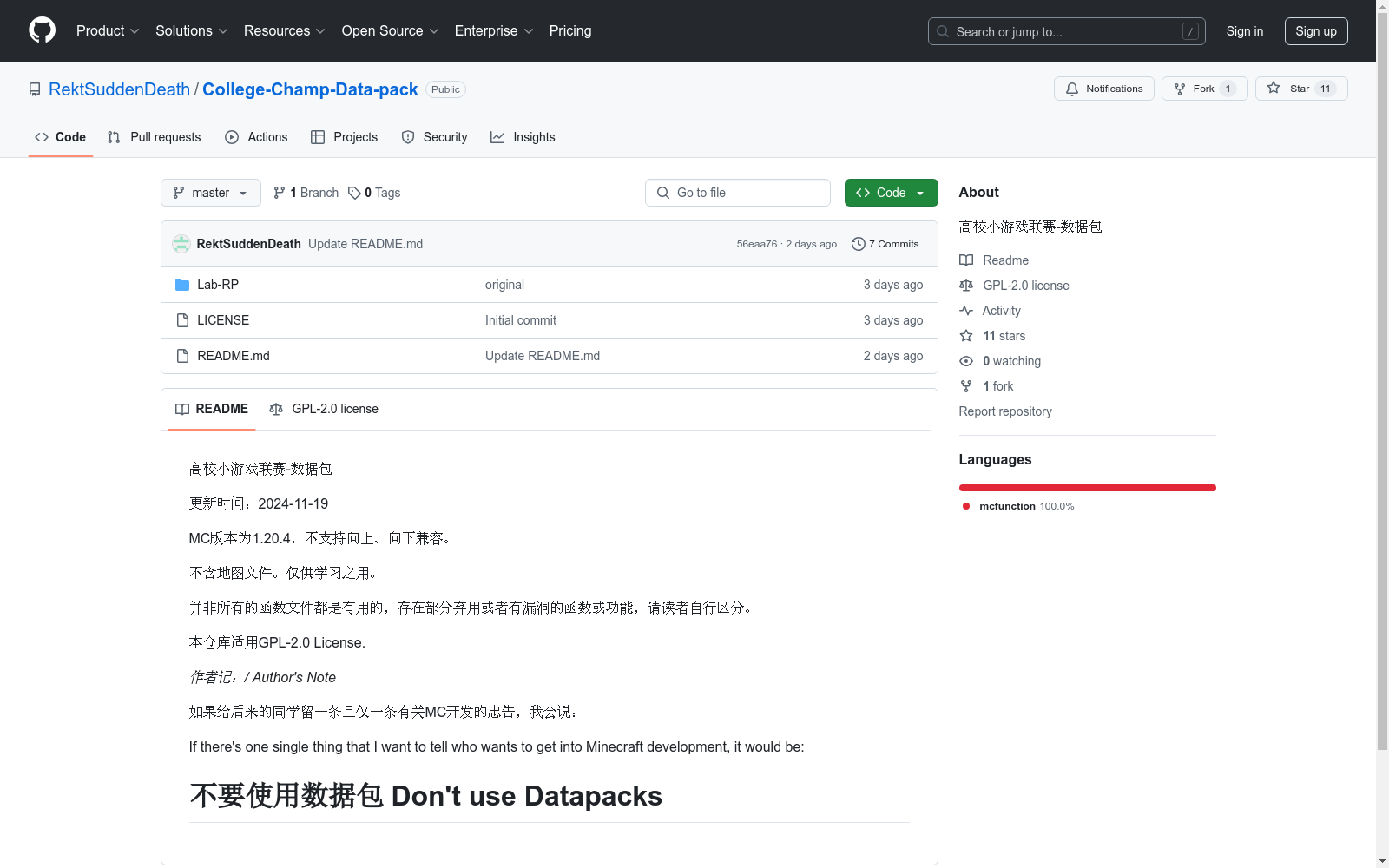The width and height of the screenshot is (1389, 868).
Task: Open the 'original' commit message link
Action: tap(504, 285)
